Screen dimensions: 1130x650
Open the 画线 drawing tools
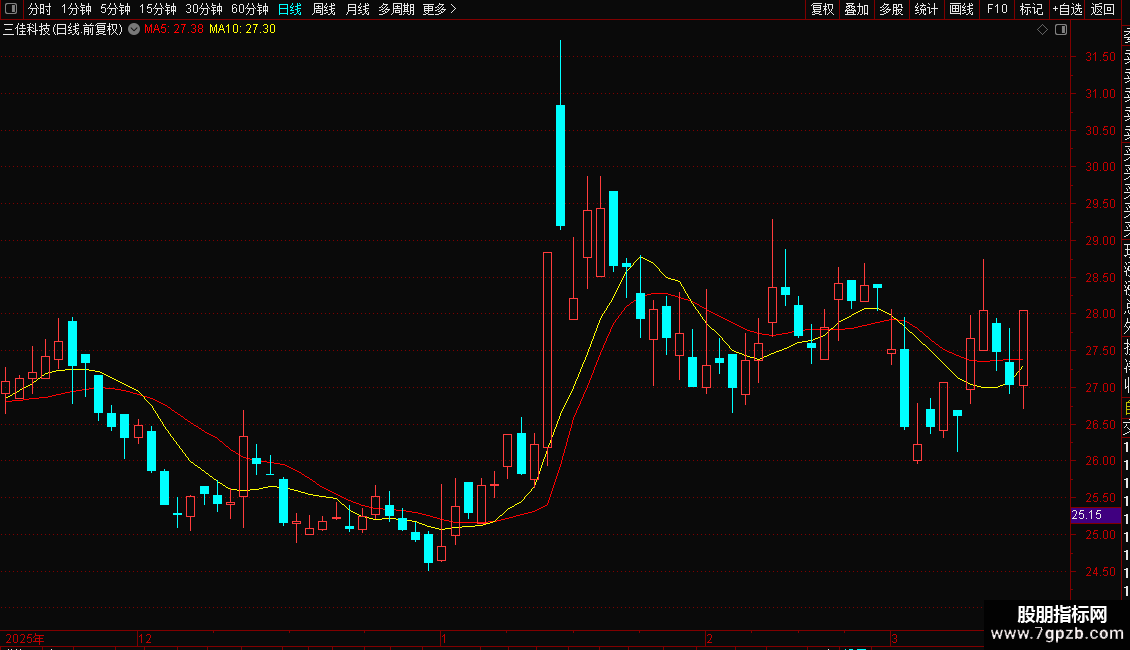click(961, 9)
